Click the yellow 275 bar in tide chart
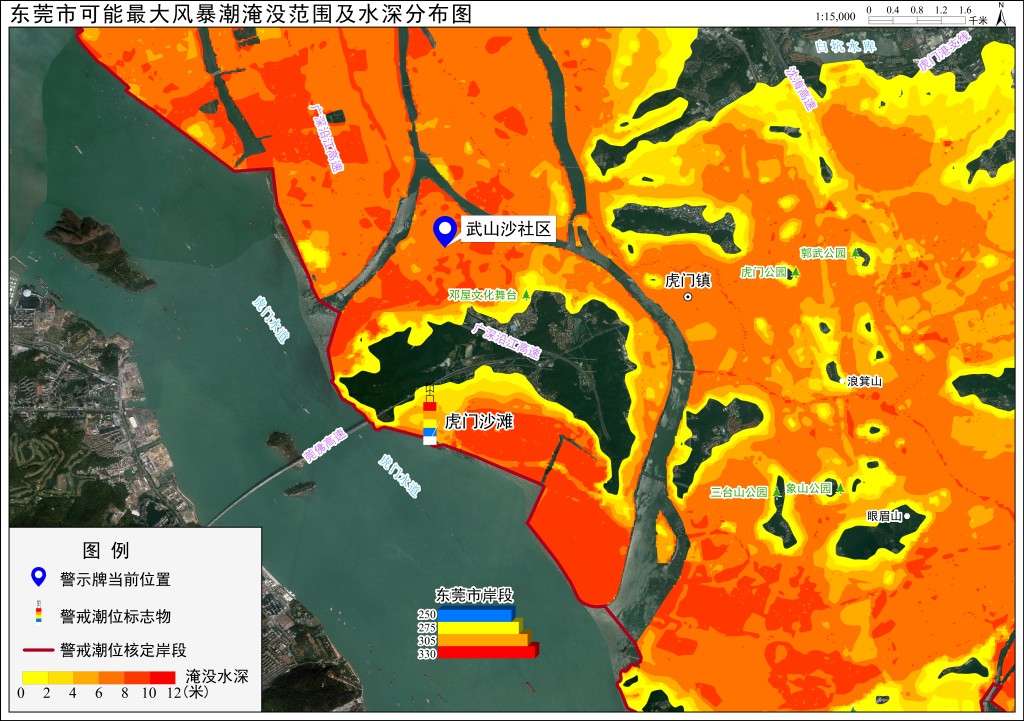Screen dimensions: 1024x721 480,627
